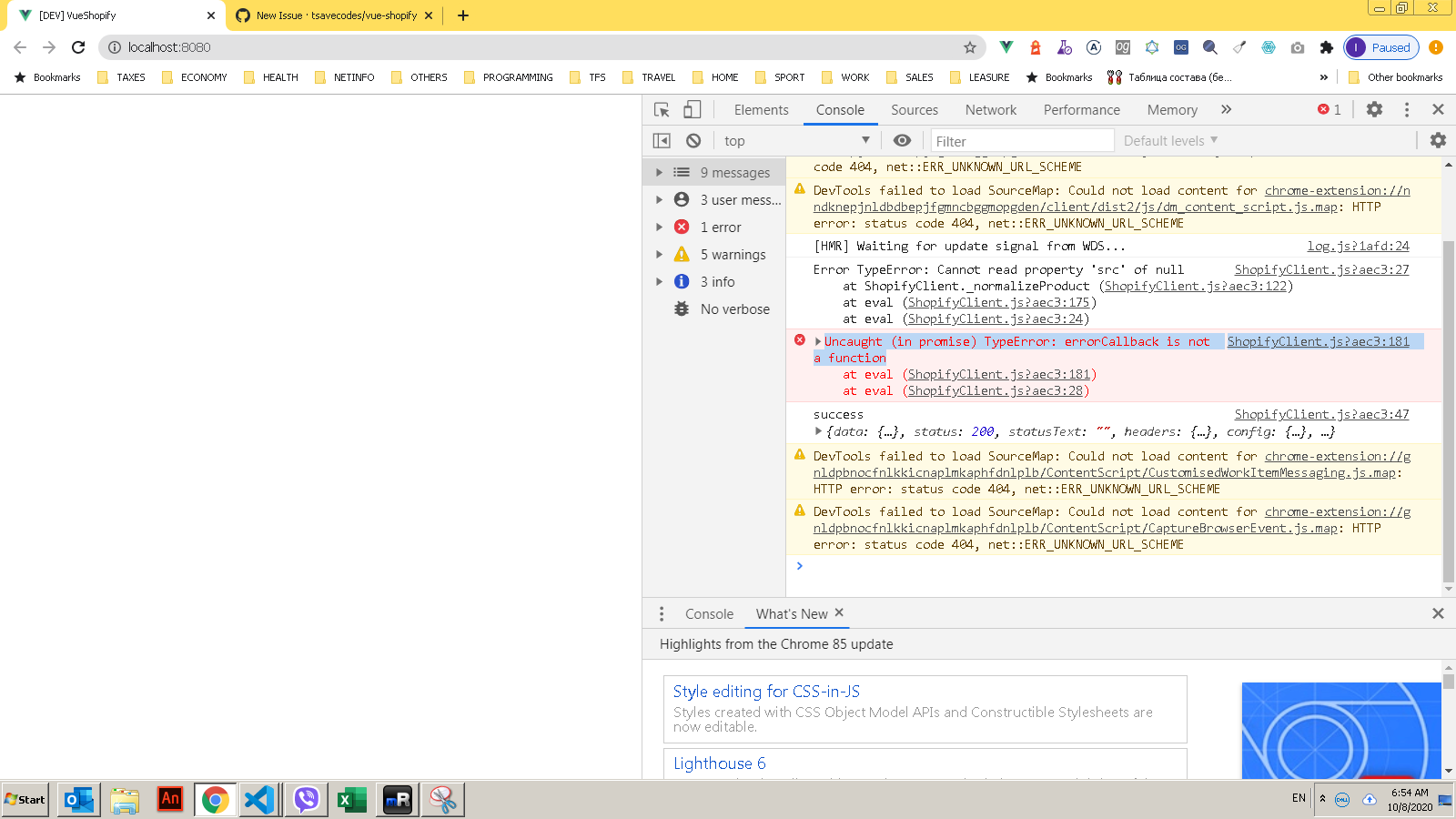
Task: Toggle the device toolbar in DevTools
Action: pyautogui.click(x=692, y=109)
